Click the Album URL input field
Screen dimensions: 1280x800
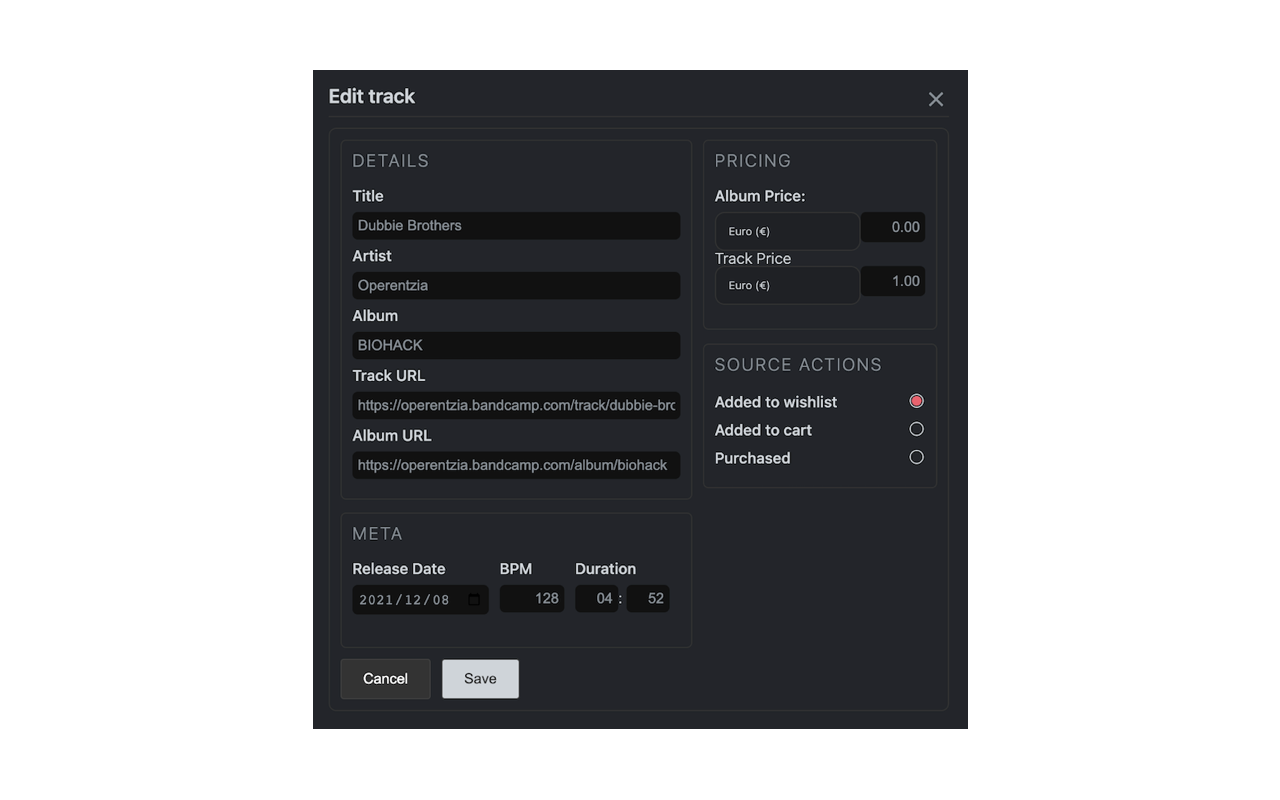coord(515,465)
